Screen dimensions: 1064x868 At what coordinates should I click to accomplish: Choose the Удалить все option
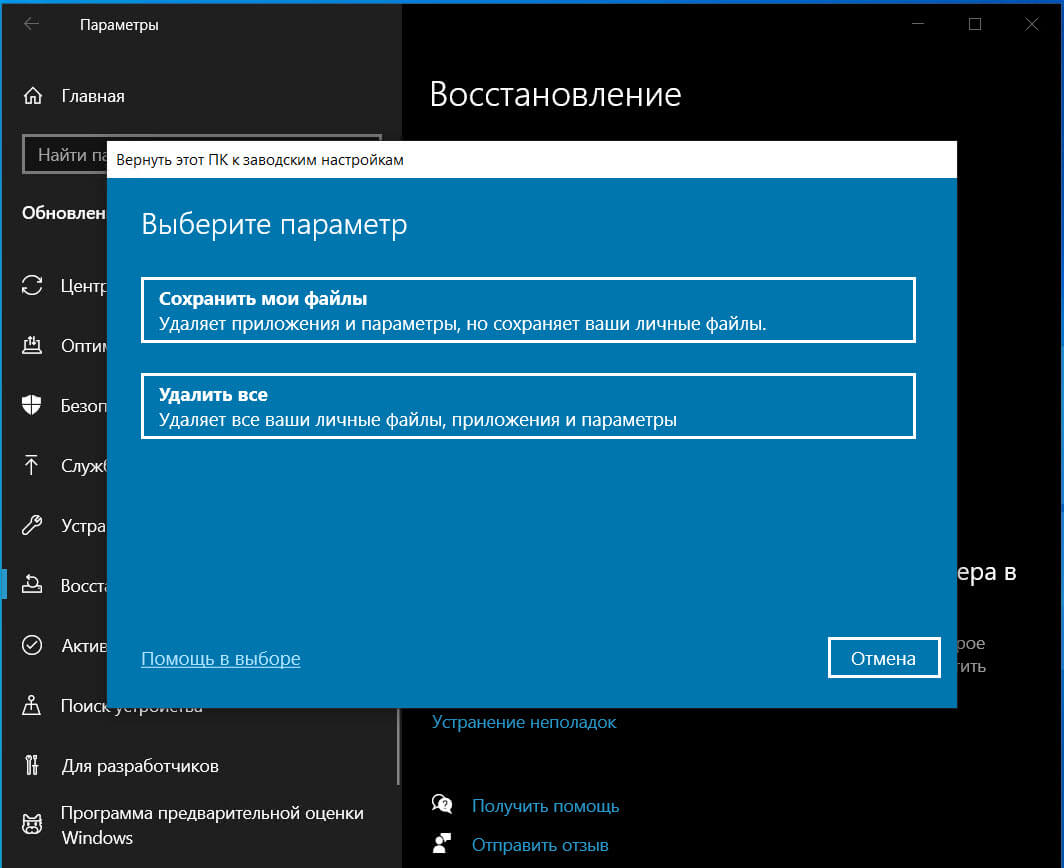coord(528,406)
